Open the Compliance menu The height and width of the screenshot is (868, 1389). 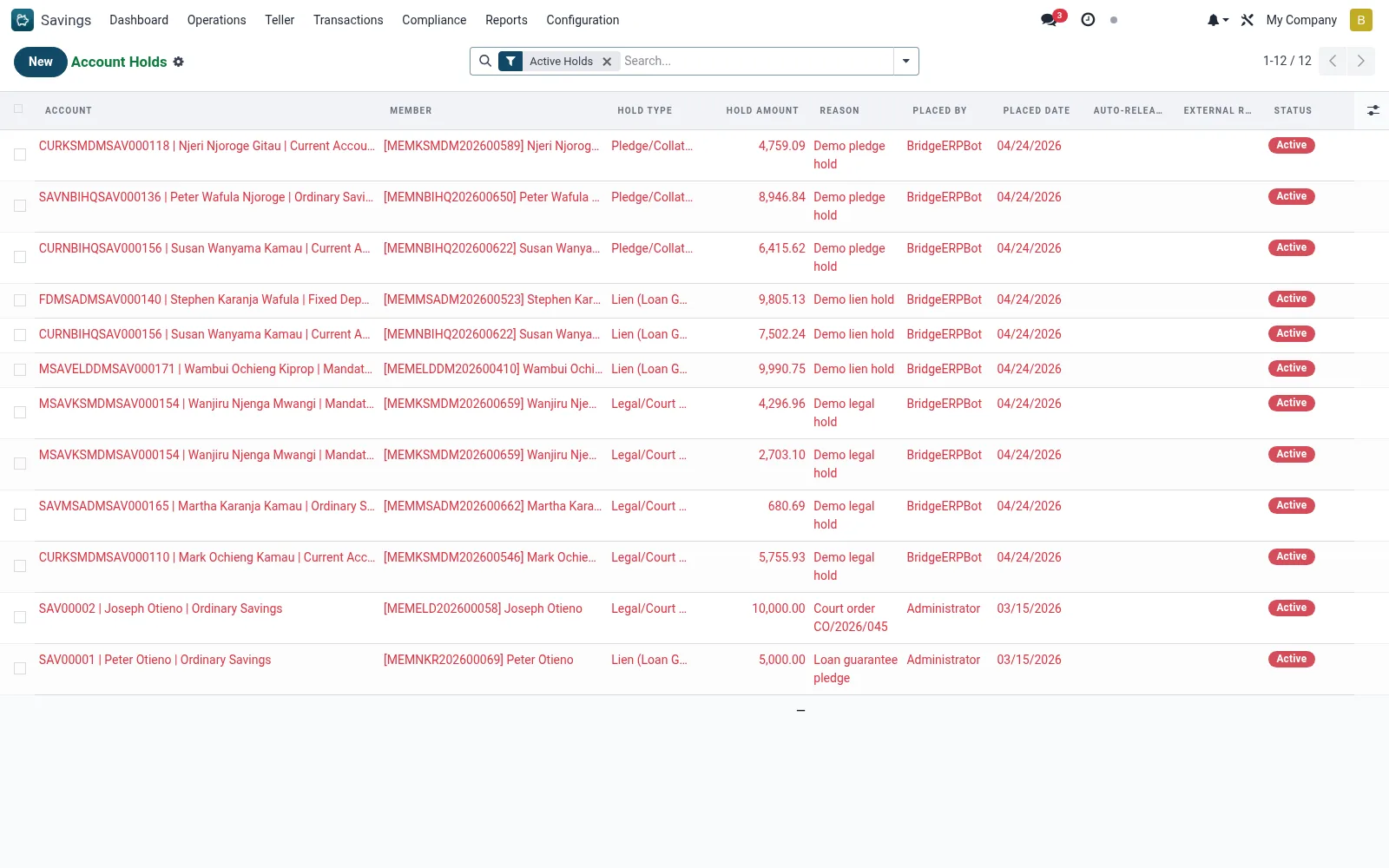coord(434,20)
